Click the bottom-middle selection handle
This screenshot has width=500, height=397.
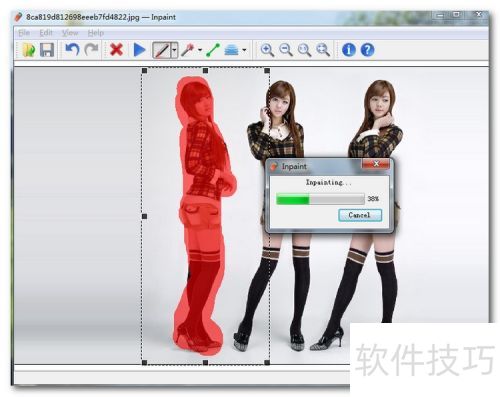pos(205,362)
